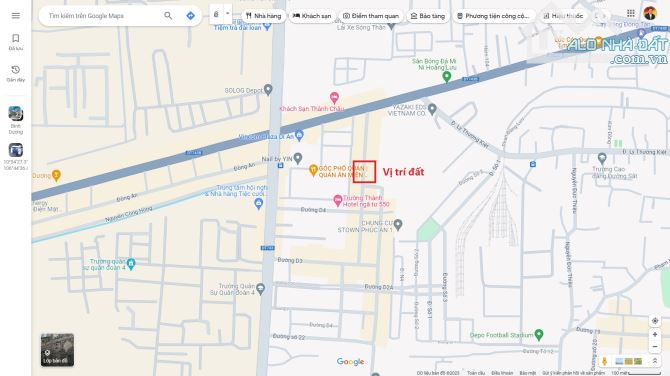This screenshot has width=670, height=376.
Task: Expand the imagery strip with the double chevron
Action: point(655,361)
